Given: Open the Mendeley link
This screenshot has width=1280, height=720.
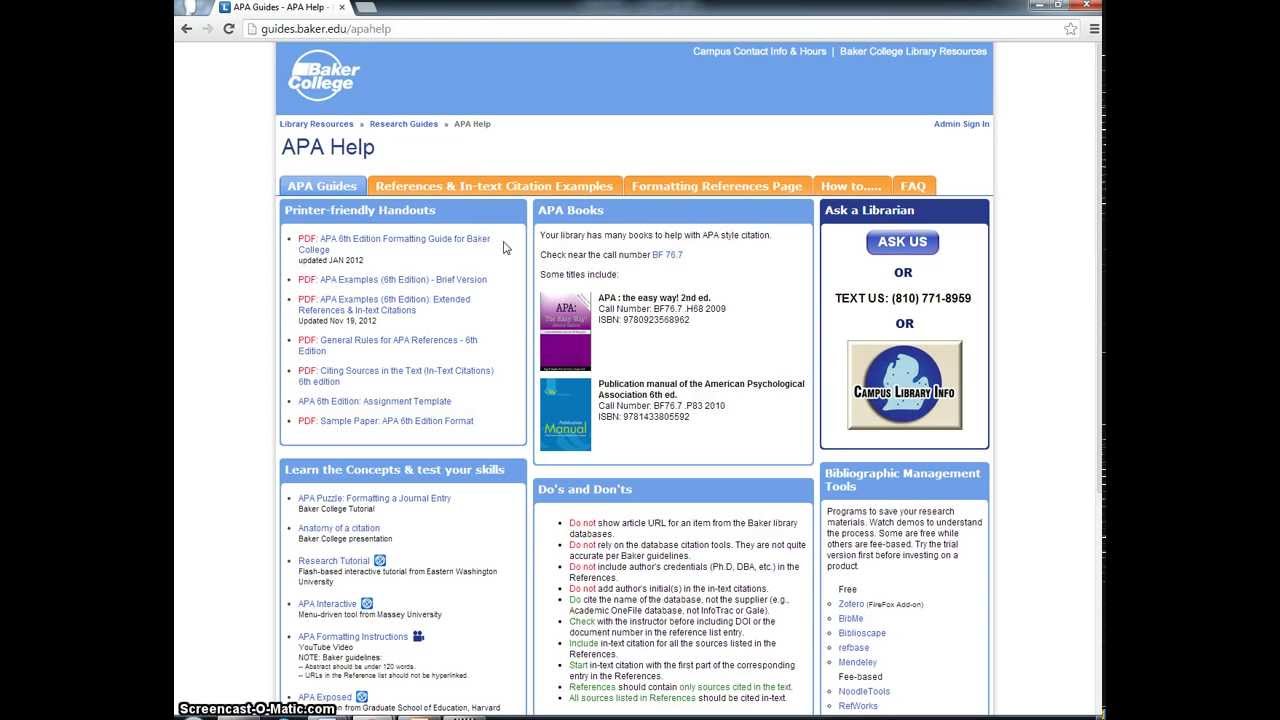Looking at the screenshot, I should 858,662.
